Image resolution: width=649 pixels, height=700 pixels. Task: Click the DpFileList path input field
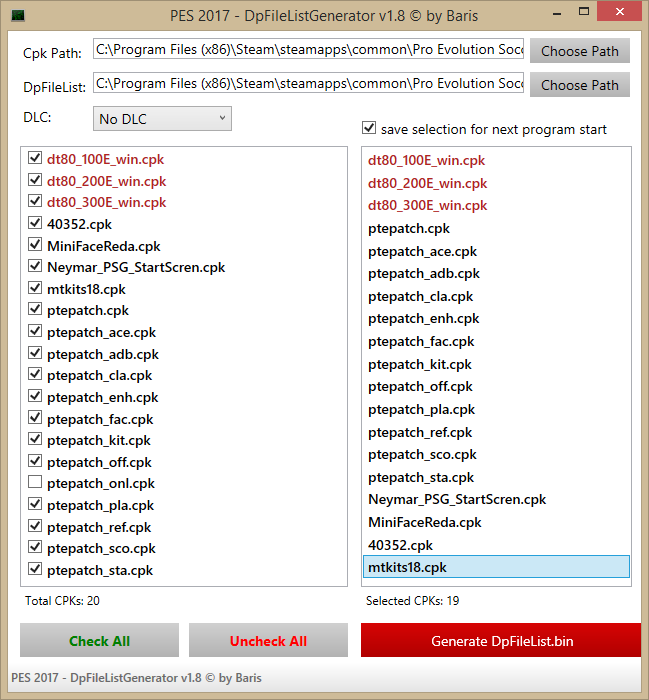pos(308,83)
